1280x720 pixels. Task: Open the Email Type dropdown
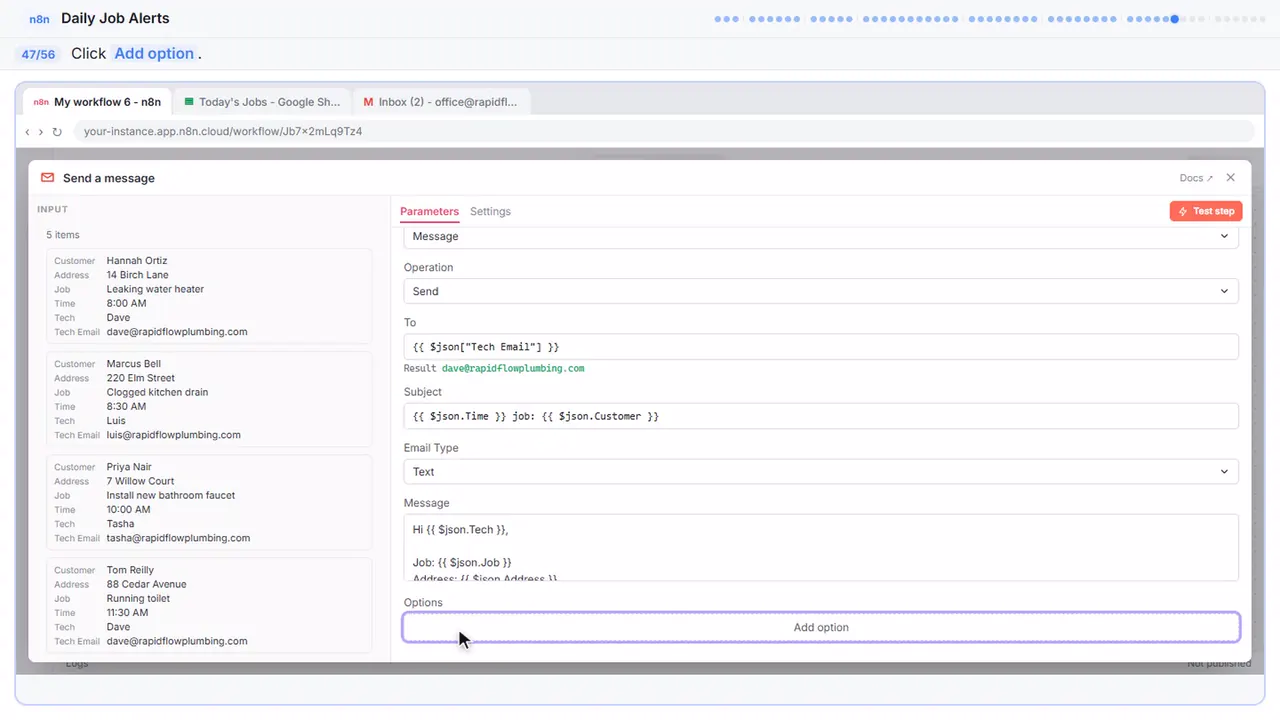tap(821, 472)
